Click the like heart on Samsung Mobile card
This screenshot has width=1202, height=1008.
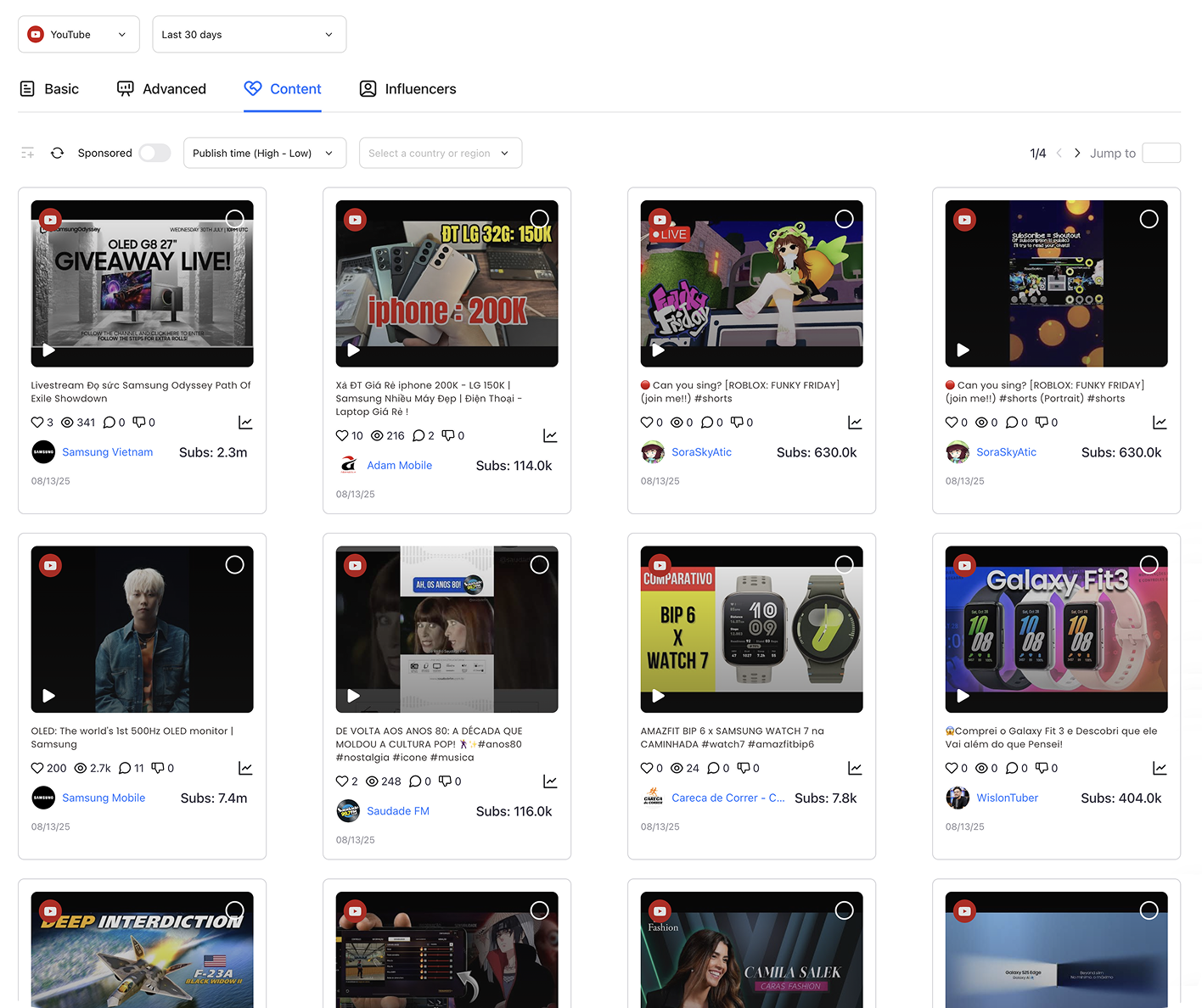pyautogui.click(x=37, y=769)
